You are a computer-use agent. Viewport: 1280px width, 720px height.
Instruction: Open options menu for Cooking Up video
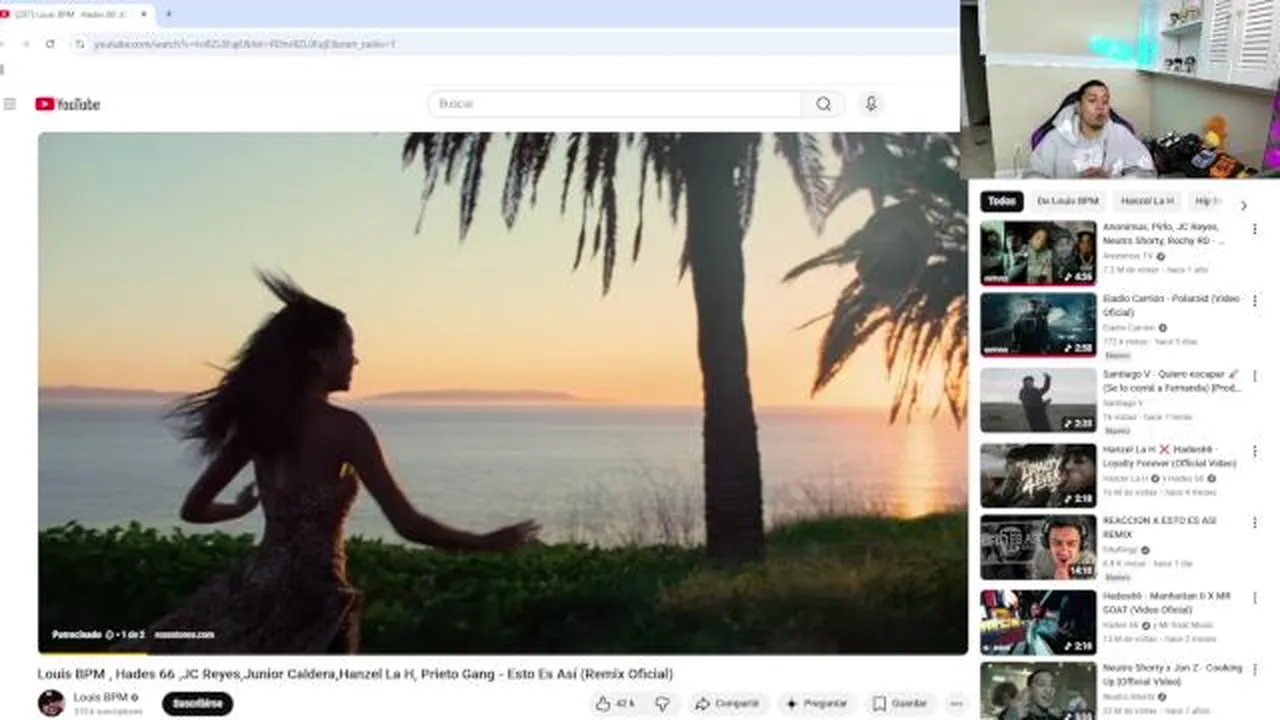pyautogui.click(x=1255, y=670)
